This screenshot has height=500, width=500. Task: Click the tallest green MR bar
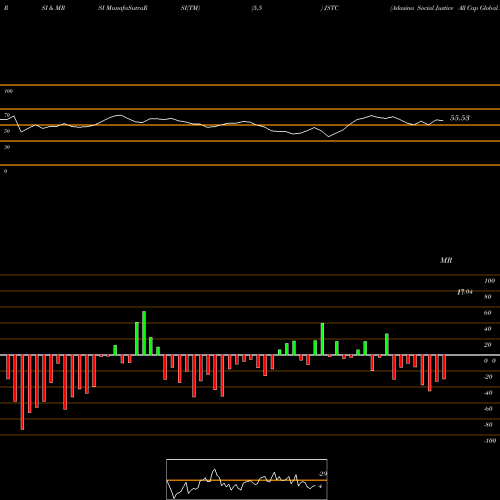point(144,333)
